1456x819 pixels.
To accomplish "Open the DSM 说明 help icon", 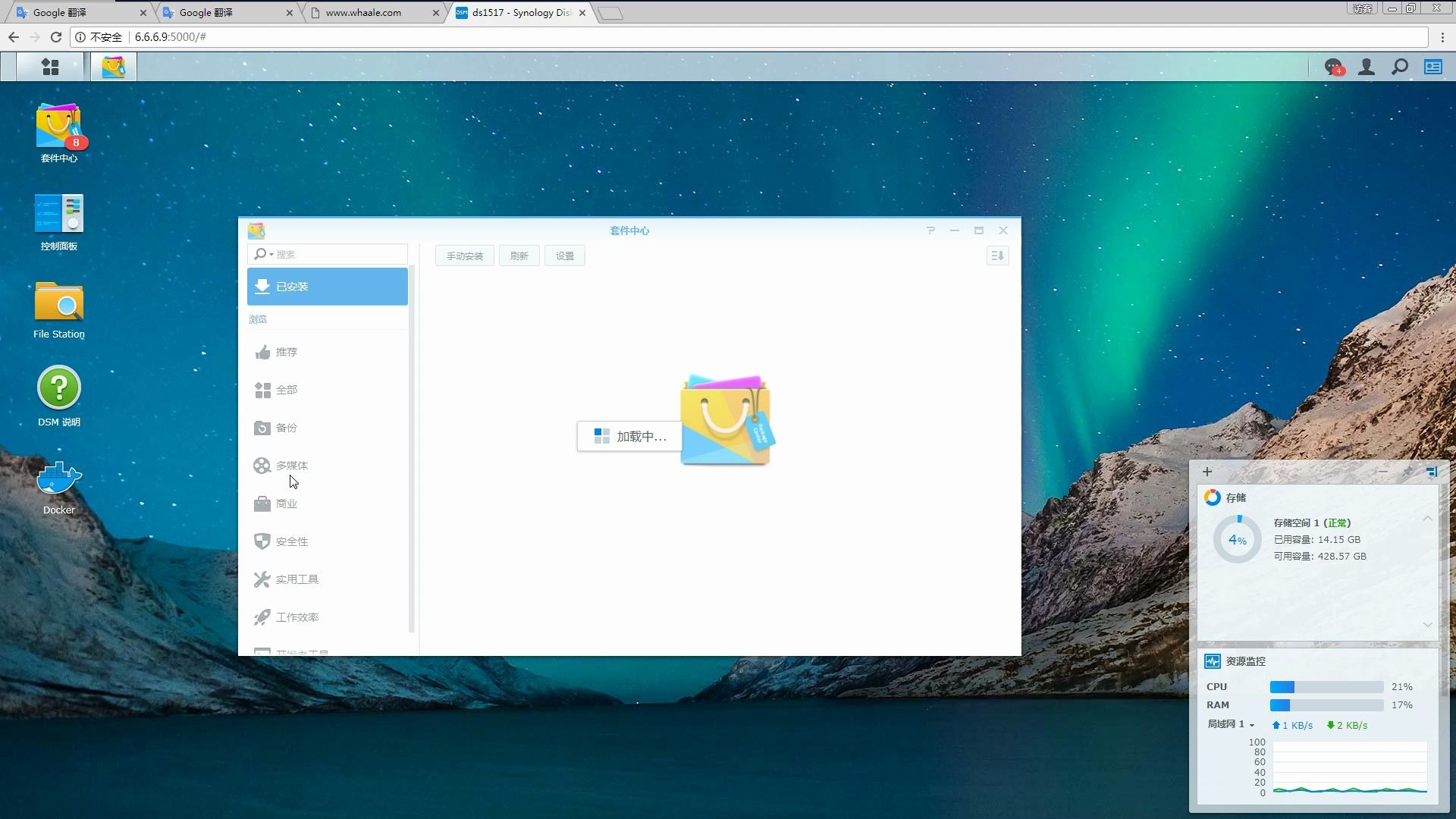I will click(x=59, y=397).
